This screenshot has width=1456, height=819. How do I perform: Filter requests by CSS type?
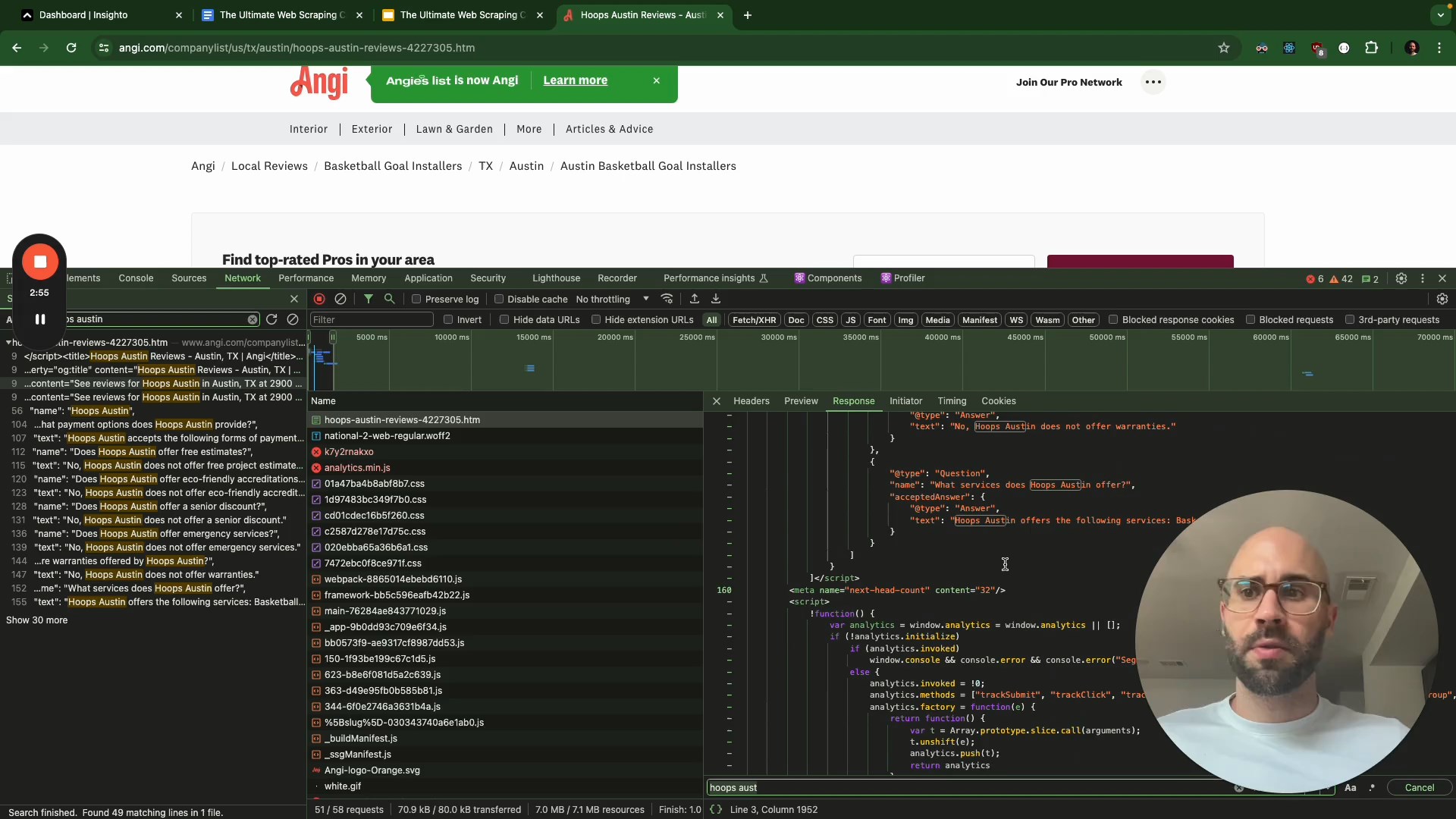click(x=825, y=320)
